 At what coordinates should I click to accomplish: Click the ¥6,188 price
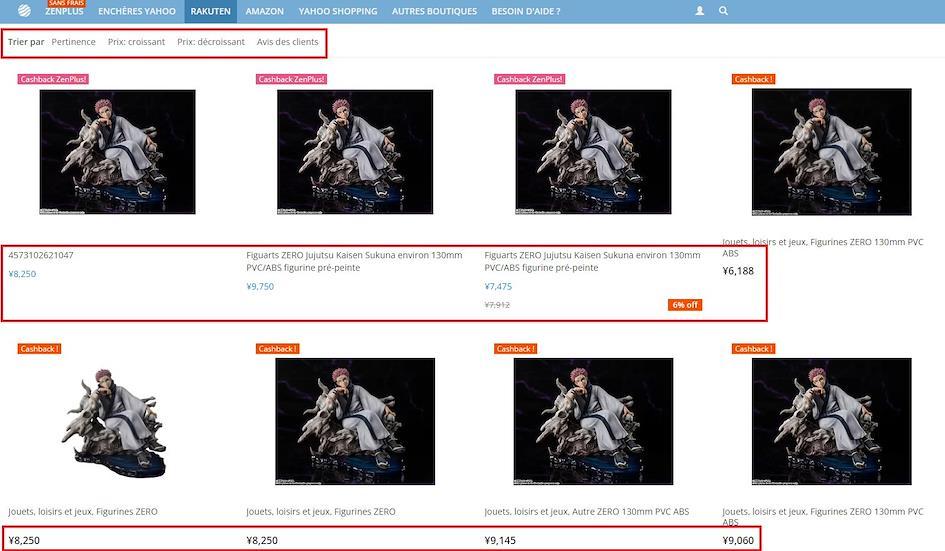[738, 271]
